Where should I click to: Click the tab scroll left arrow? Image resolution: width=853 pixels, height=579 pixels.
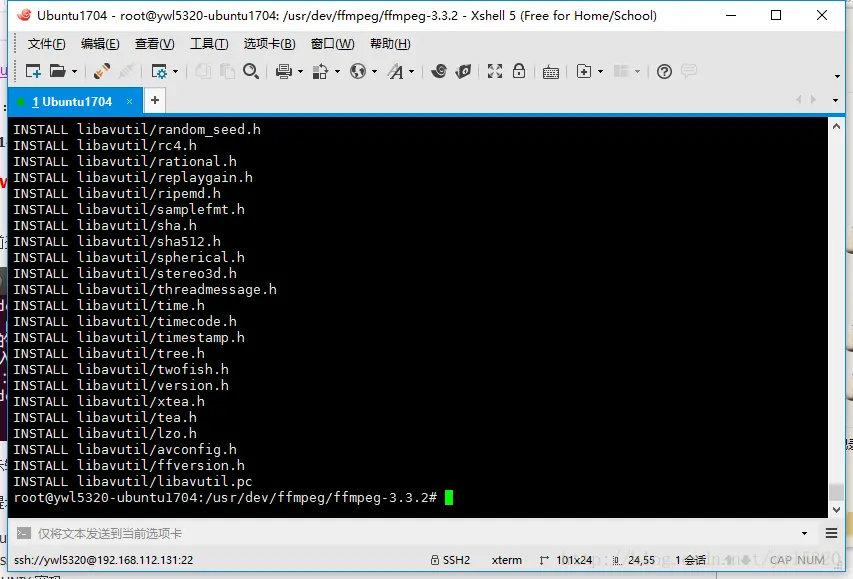(x=799, y=100)
